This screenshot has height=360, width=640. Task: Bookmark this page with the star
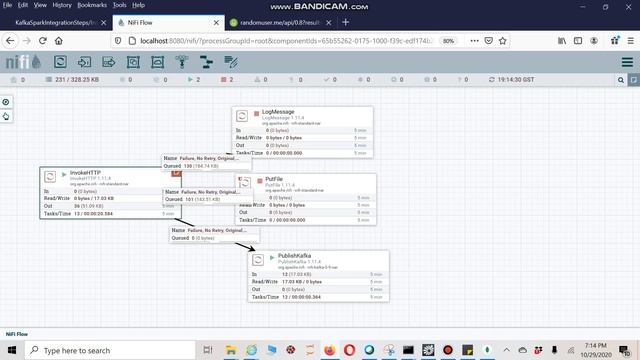click(502, 41)
